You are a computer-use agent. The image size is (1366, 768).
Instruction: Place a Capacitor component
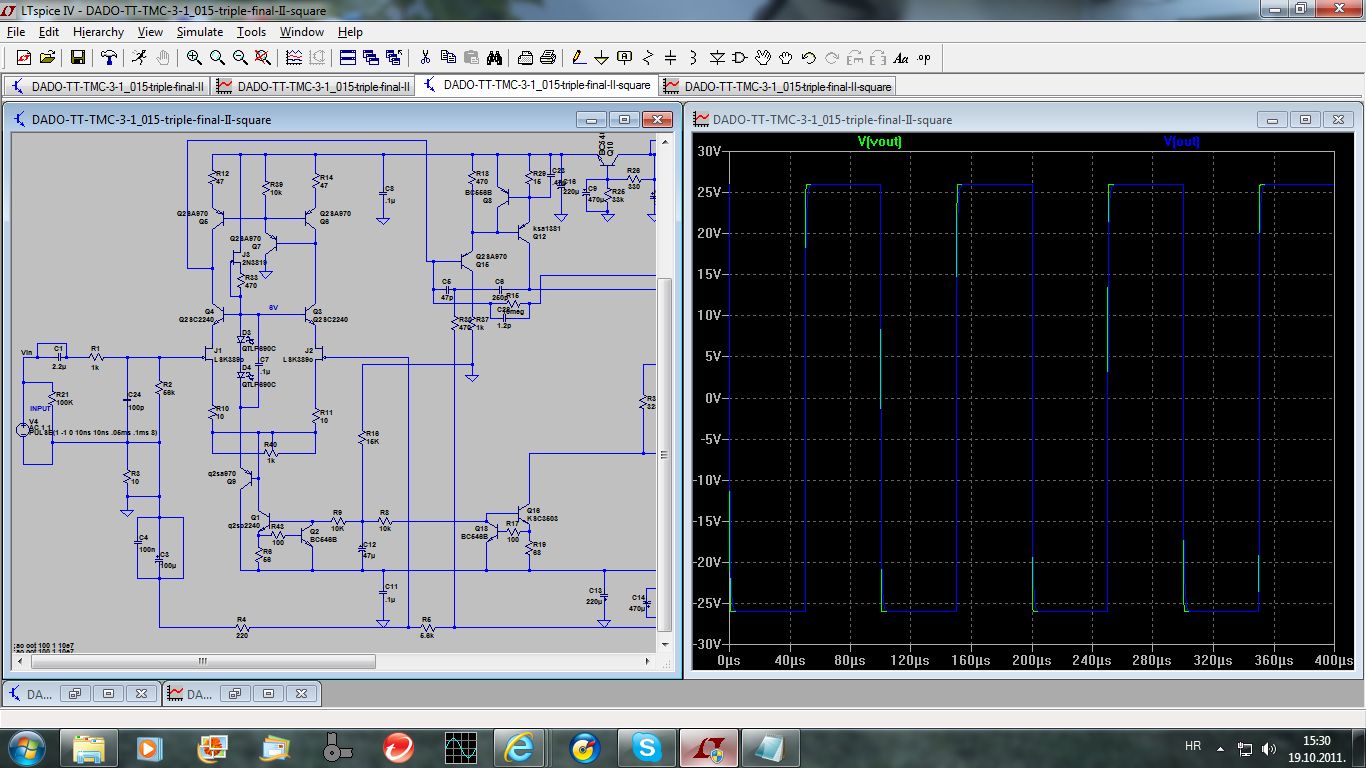point(671,57)
